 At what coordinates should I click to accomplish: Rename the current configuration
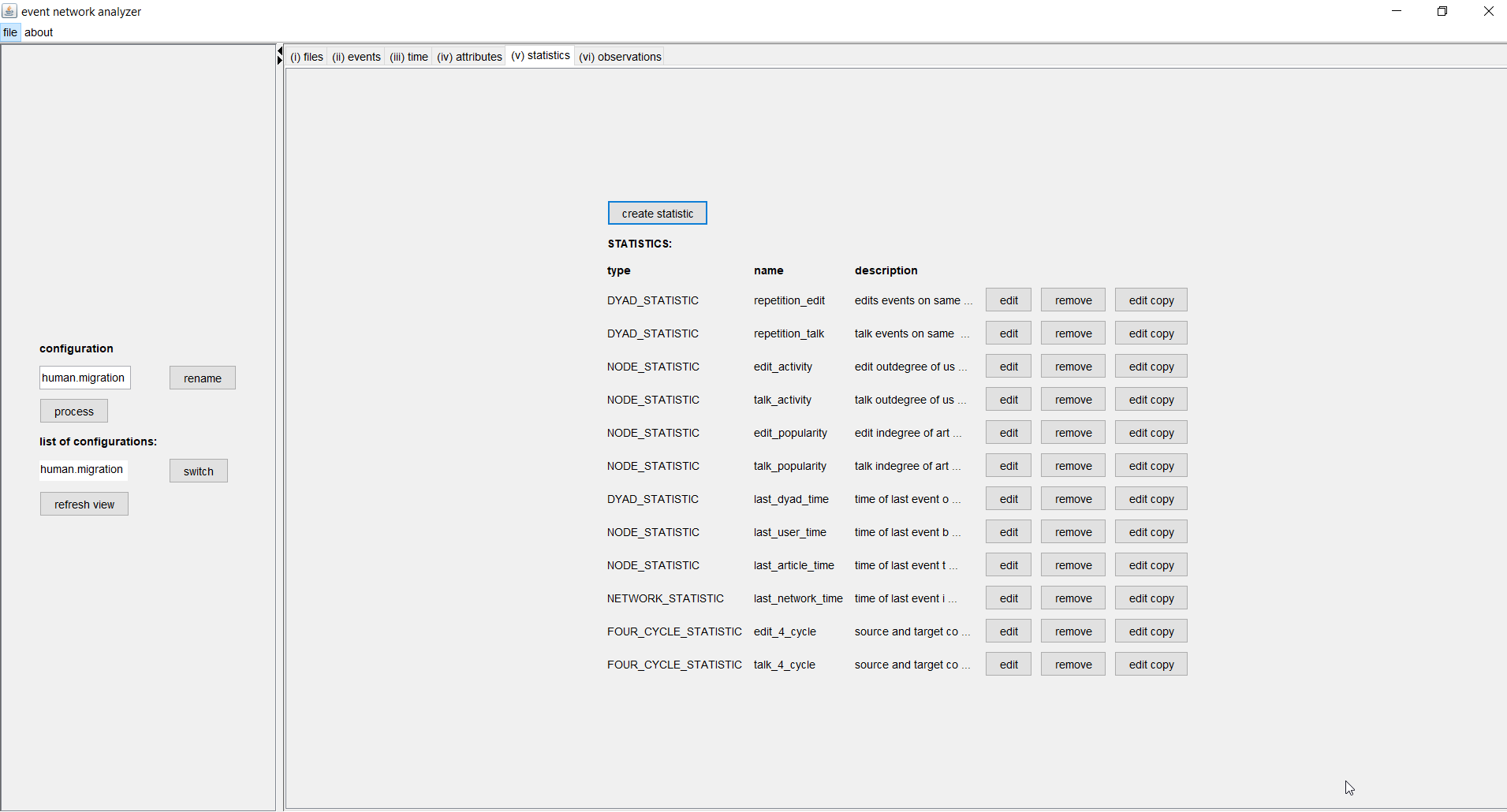click(203, 378)
